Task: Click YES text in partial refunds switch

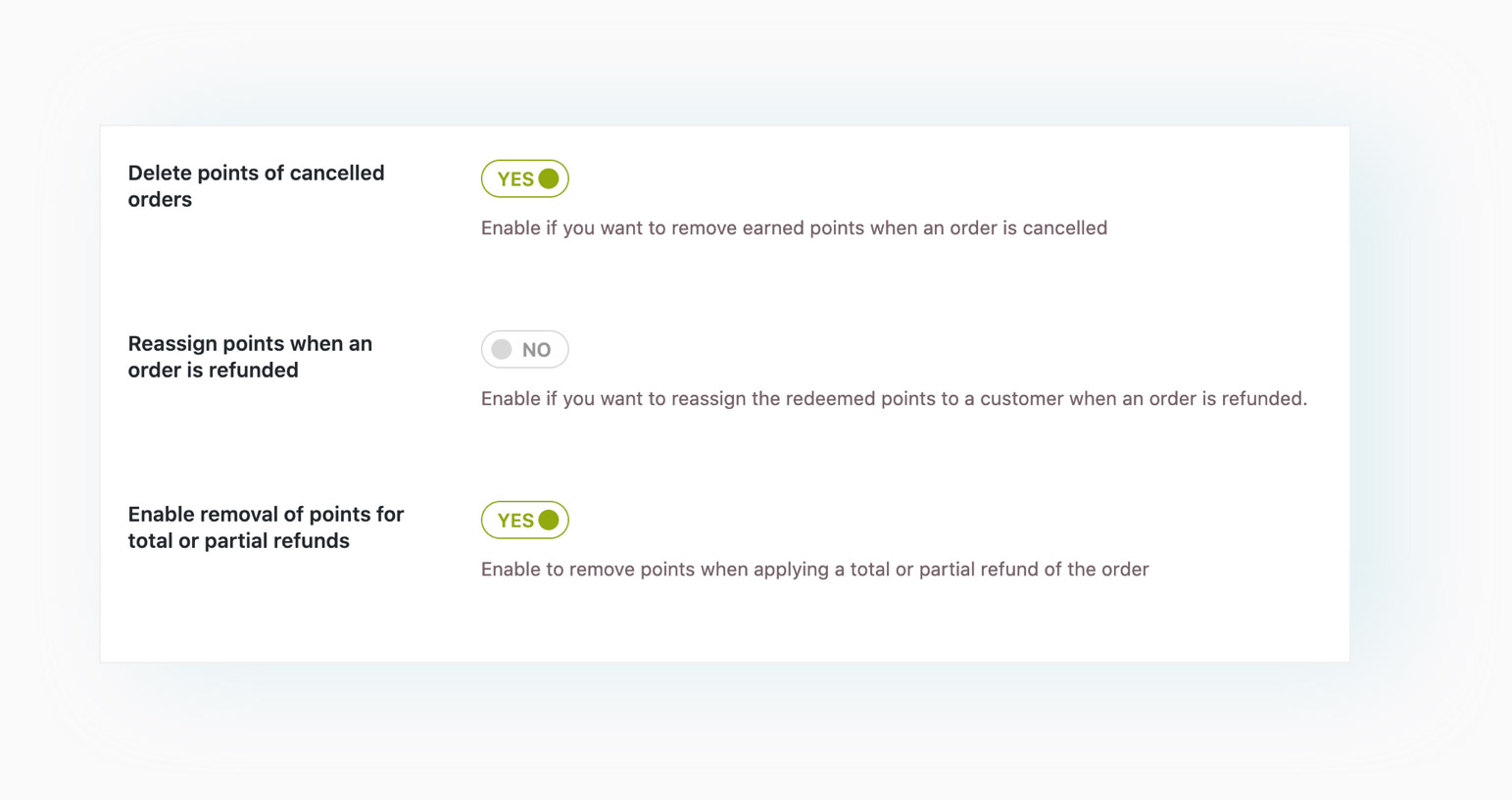Action: [514, 521]
